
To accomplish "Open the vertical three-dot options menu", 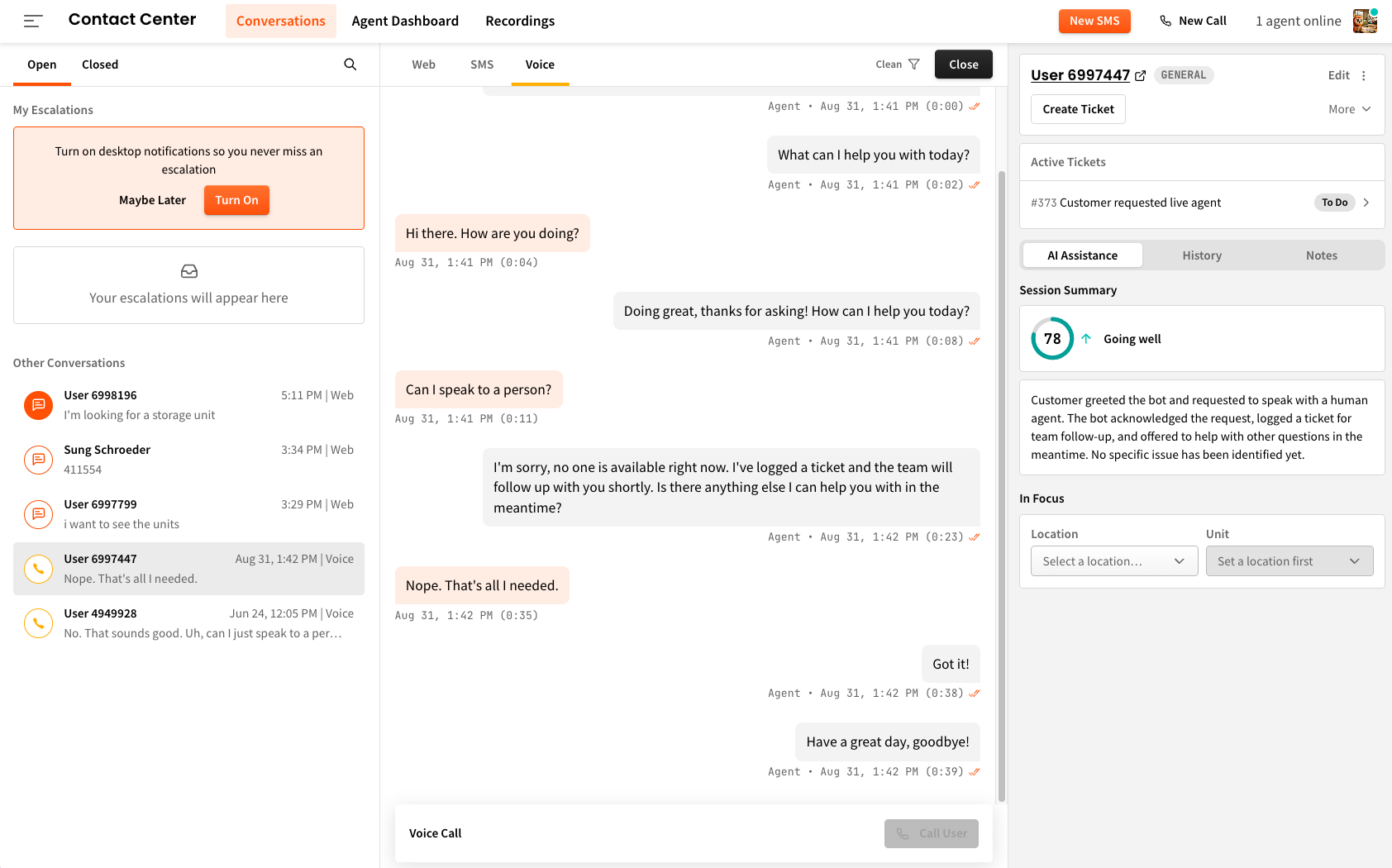I will (x=1364, y=75).
